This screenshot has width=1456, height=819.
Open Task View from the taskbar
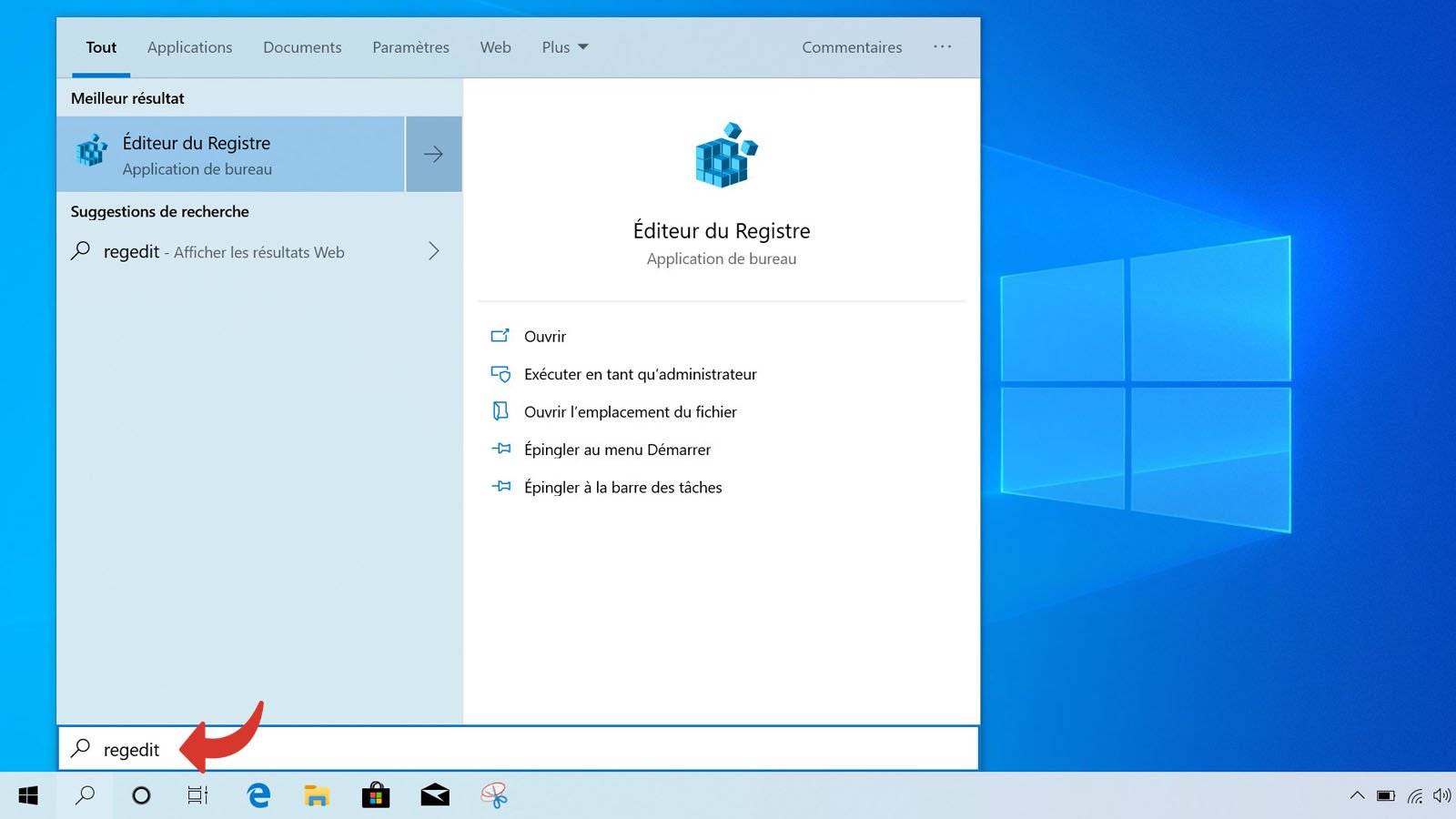tap(197, 795)
